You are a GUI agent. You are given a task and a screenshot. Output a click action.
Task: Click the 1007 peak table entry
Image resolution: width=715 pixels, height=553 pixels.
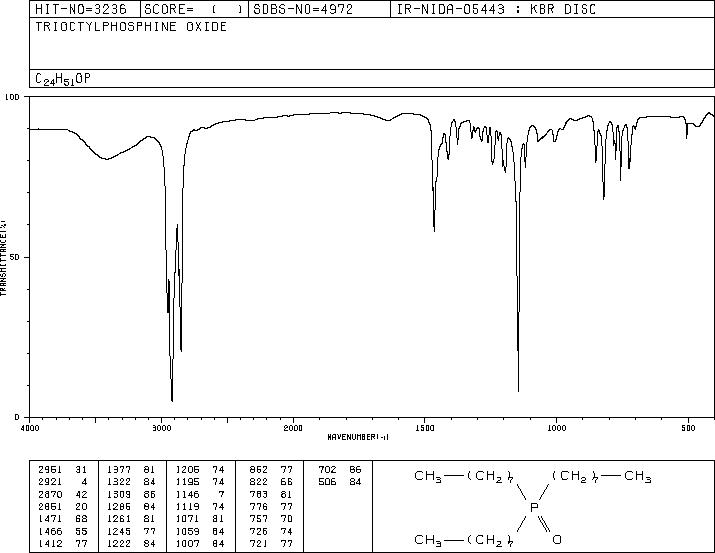187,543
